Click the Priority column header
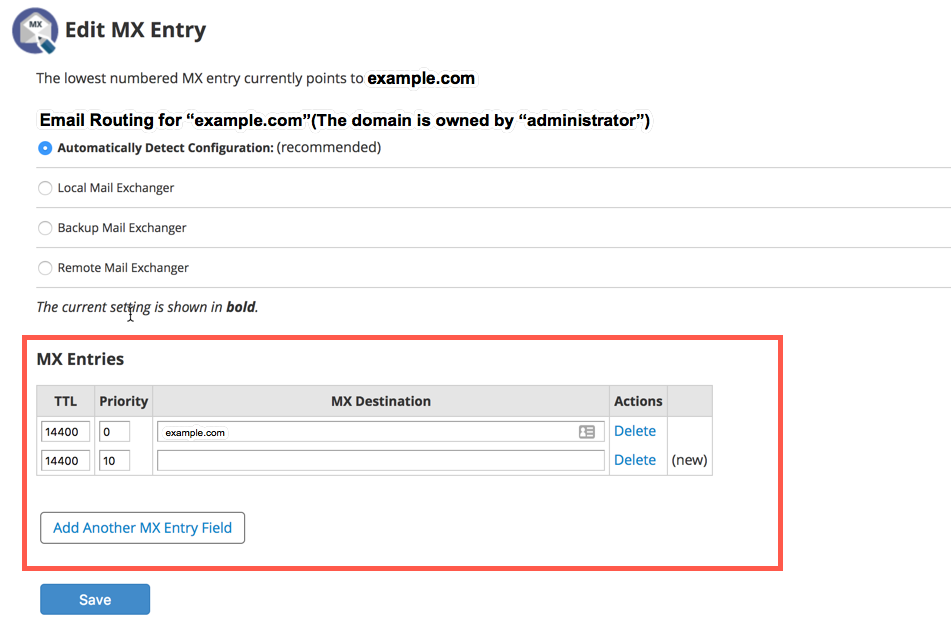 click(124, 401)
